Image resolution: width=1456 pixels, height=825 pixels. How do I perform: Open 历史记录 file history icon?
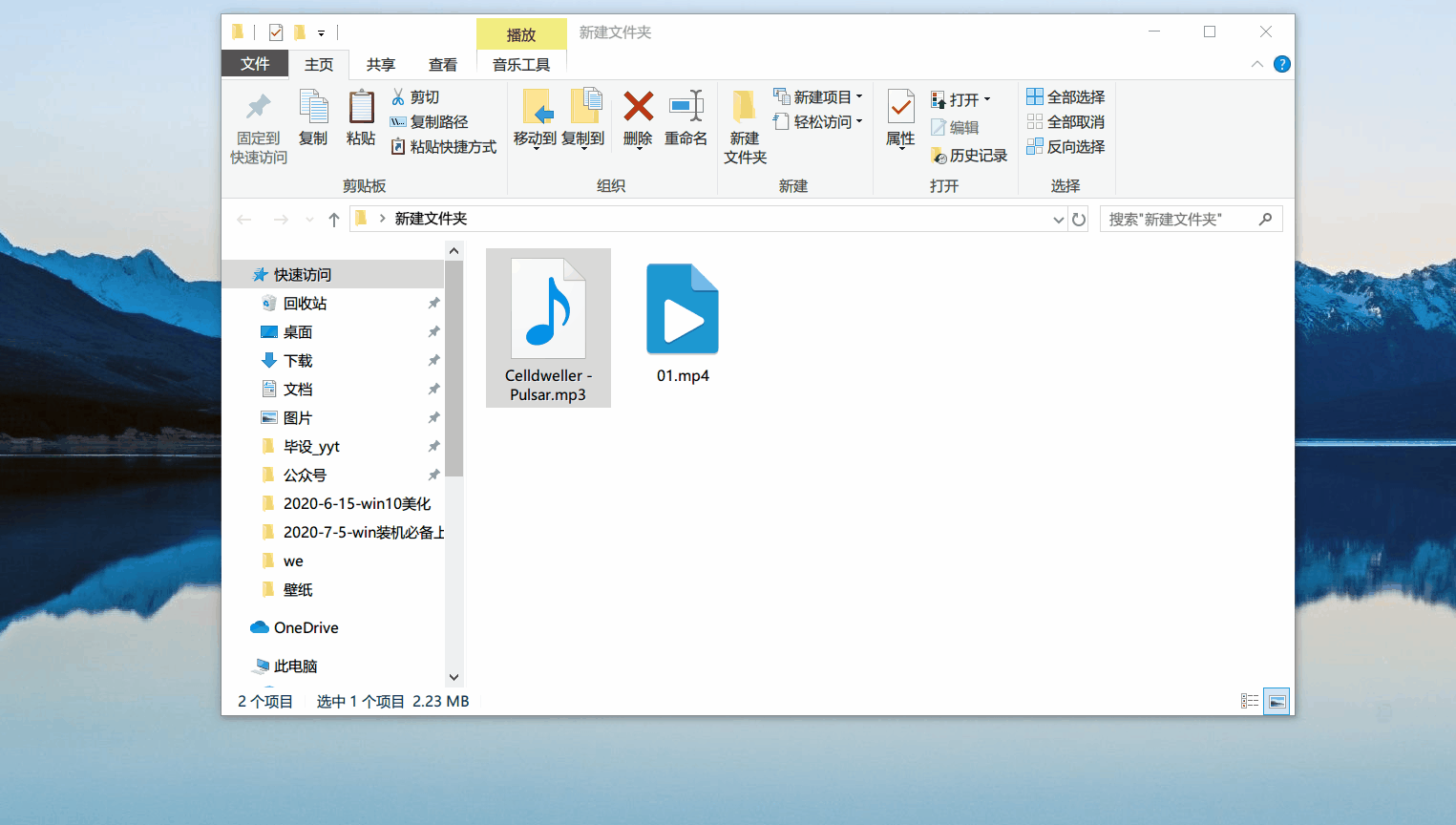tap(968, 155)
